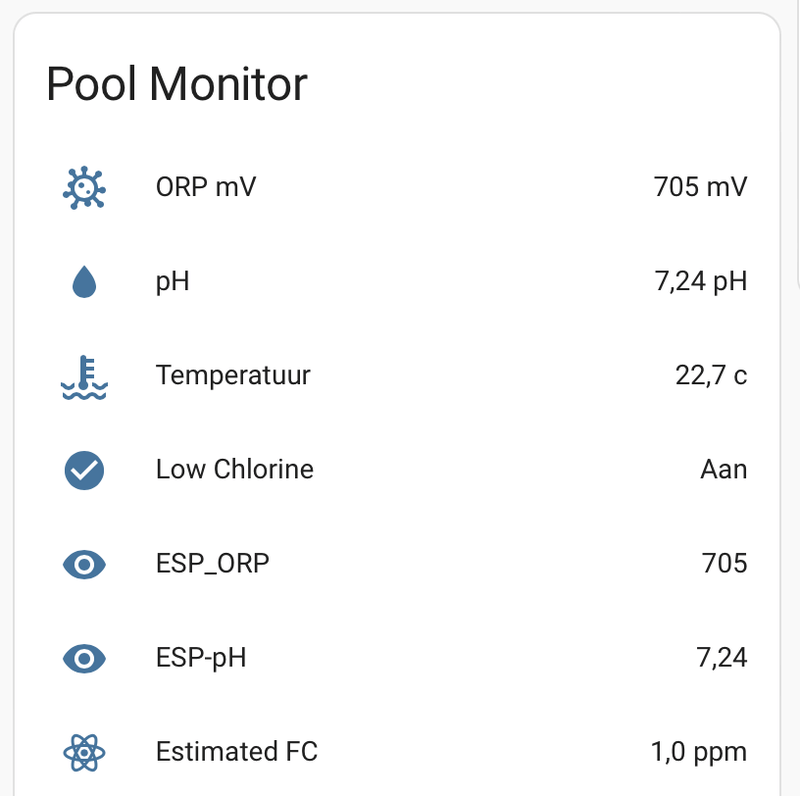This screenshot has width=800, height=796.
Task: Click the 22,7 c temperature value
Action: [711, 376]
